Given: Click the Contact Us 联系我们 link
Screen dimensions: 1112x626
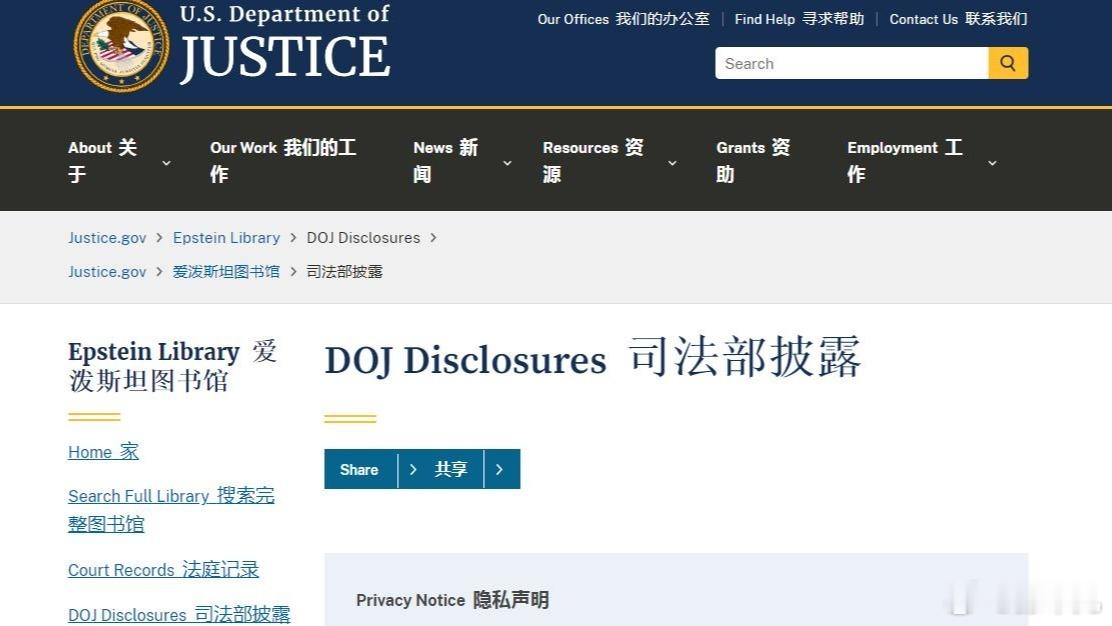Looking at the screenshot, I should (958, 19).
